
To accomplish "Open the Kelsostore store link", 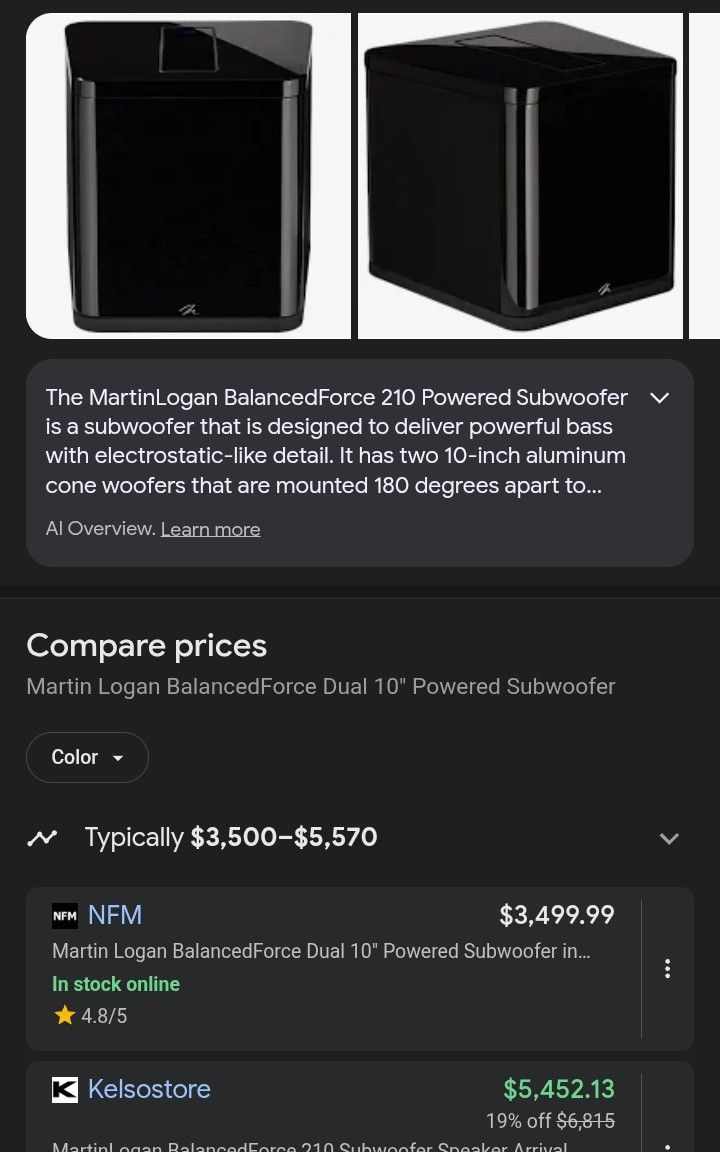I will [149, 1089].
